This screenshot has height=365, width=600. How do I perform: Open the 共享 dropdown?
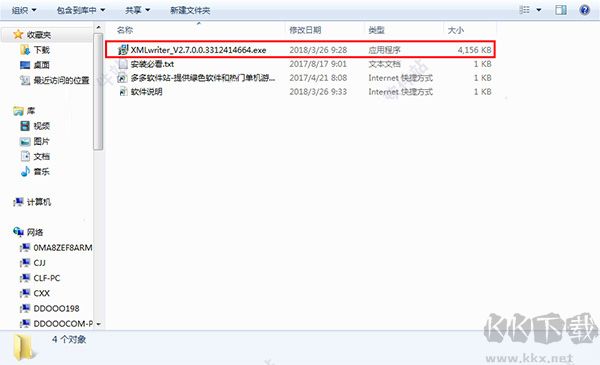coord(138,10)
